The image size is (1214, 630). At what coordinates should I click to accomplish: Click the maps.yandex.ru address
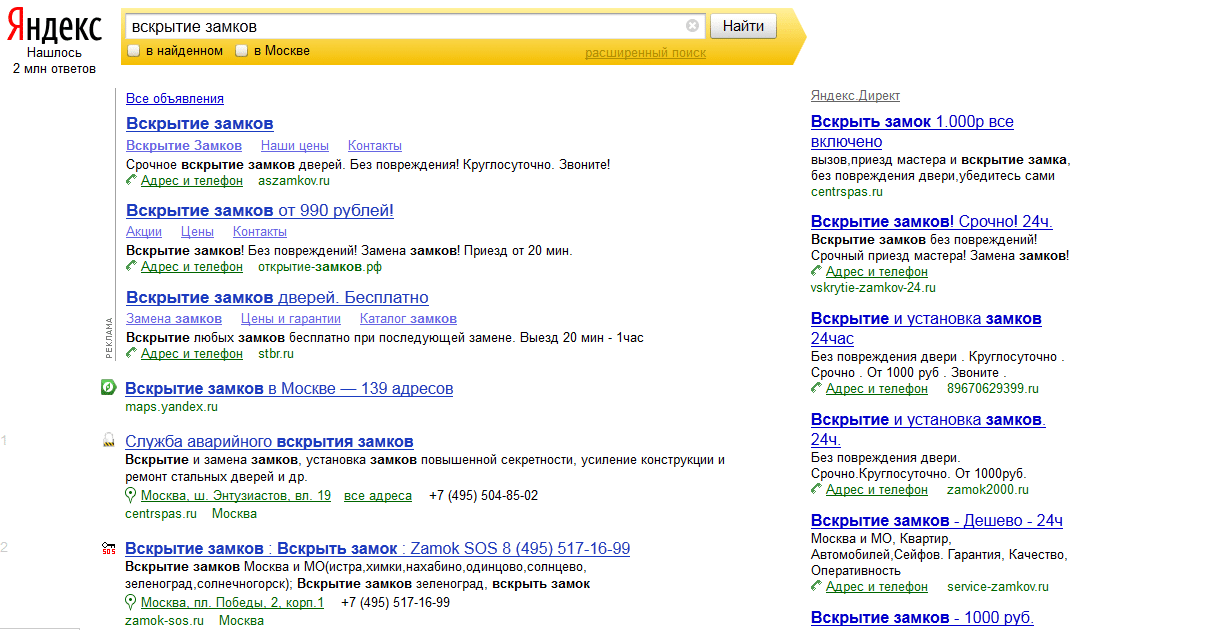[171, 407]
